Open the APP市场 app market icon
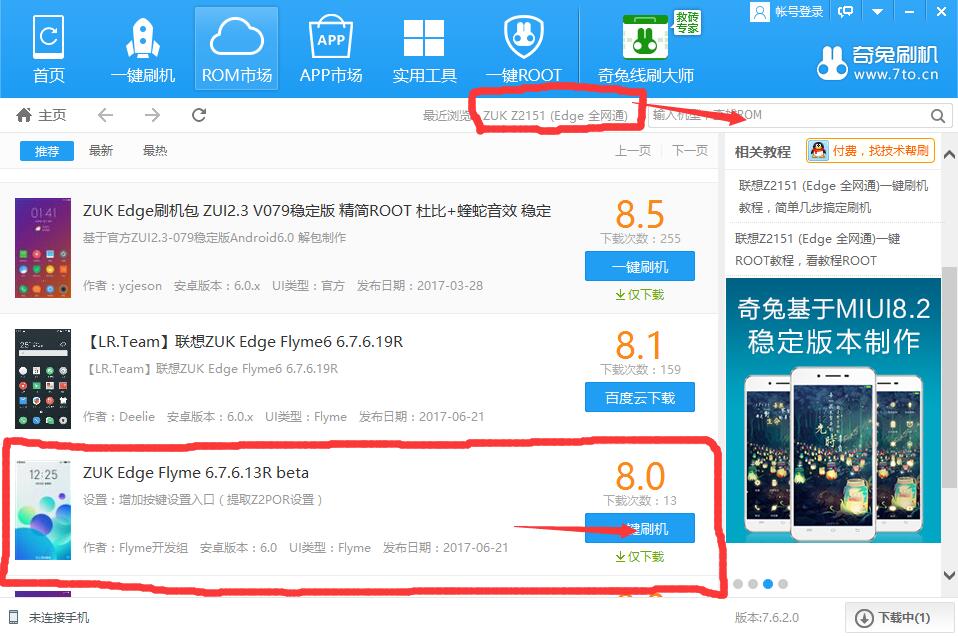 coord(331,38)
